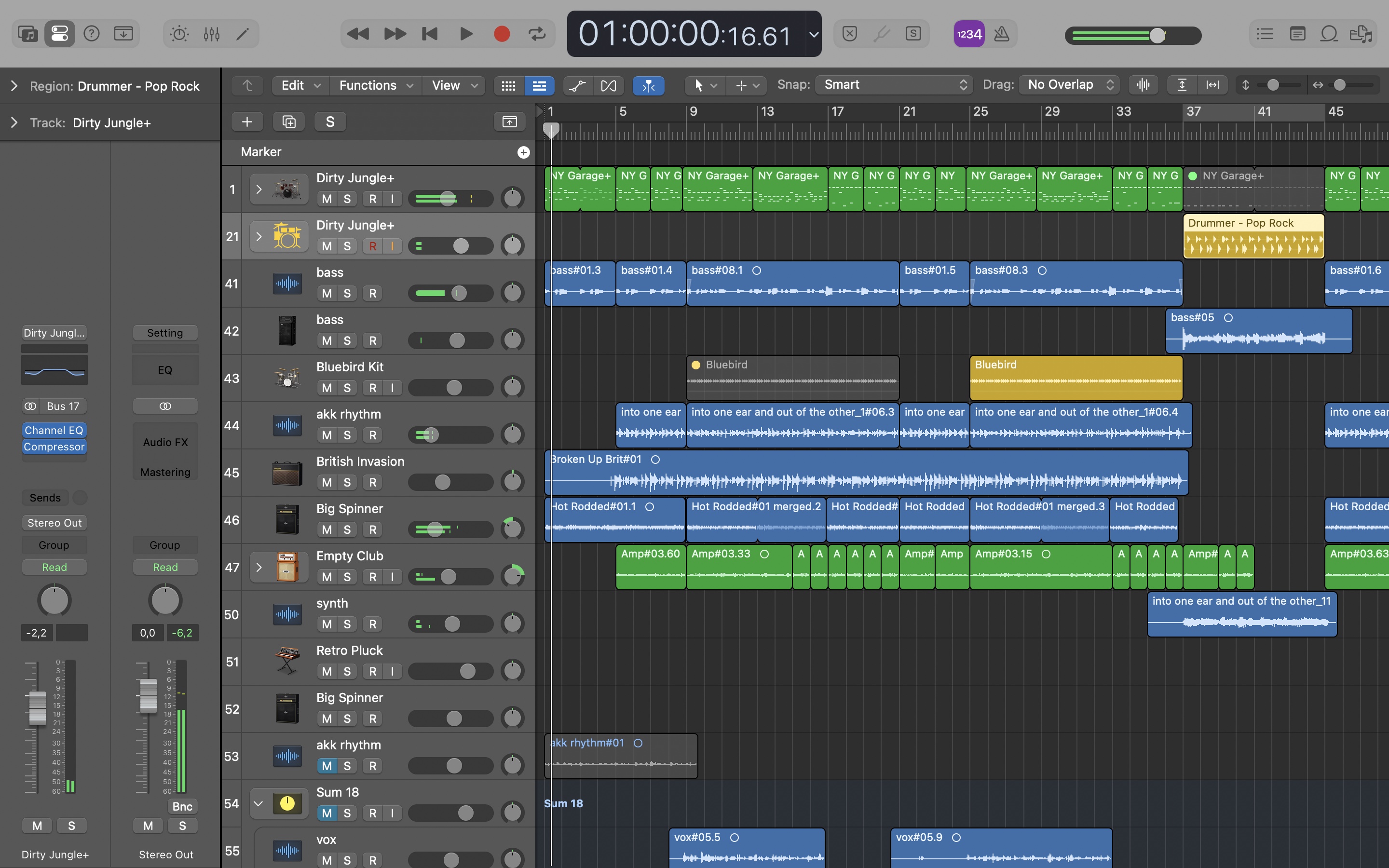
Task: Click the Automation curve toolbar icon
Action: click(577, 85)
